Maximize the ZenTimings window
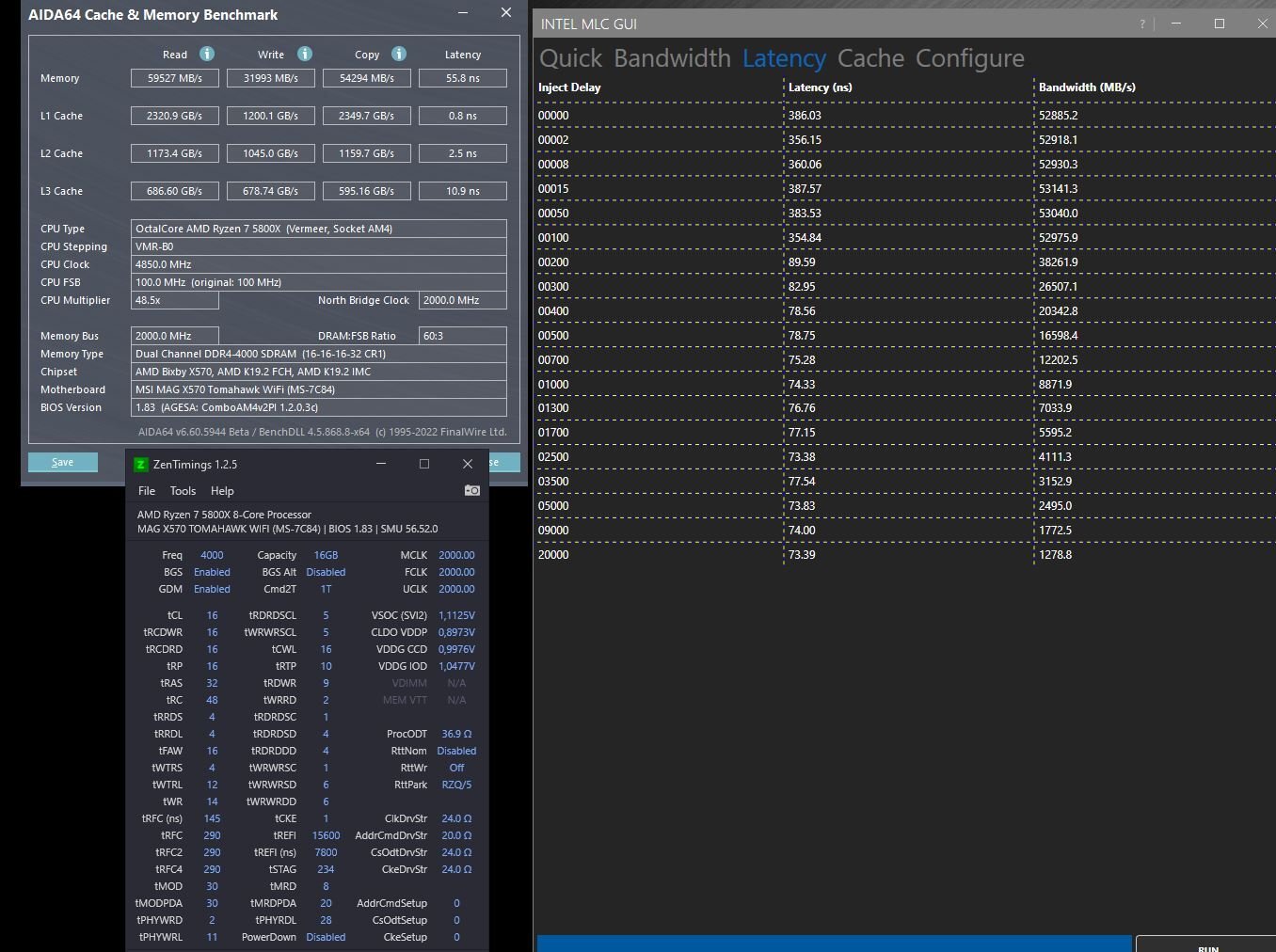Viewport: 1276px width, 952px height. pos(424,464)
